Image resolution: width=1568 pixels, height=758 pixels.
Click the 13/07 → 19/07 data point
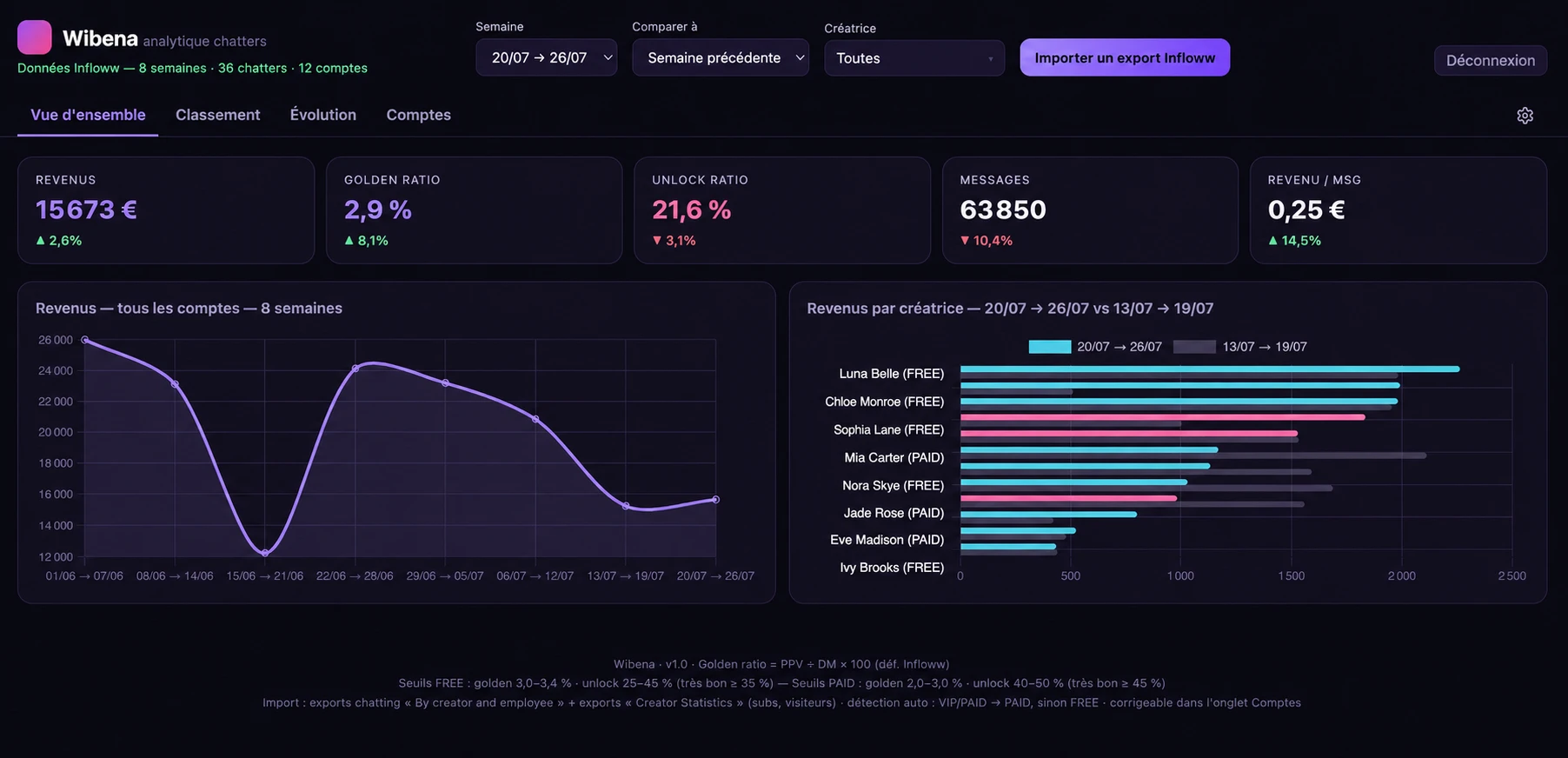tap(626, 506)
